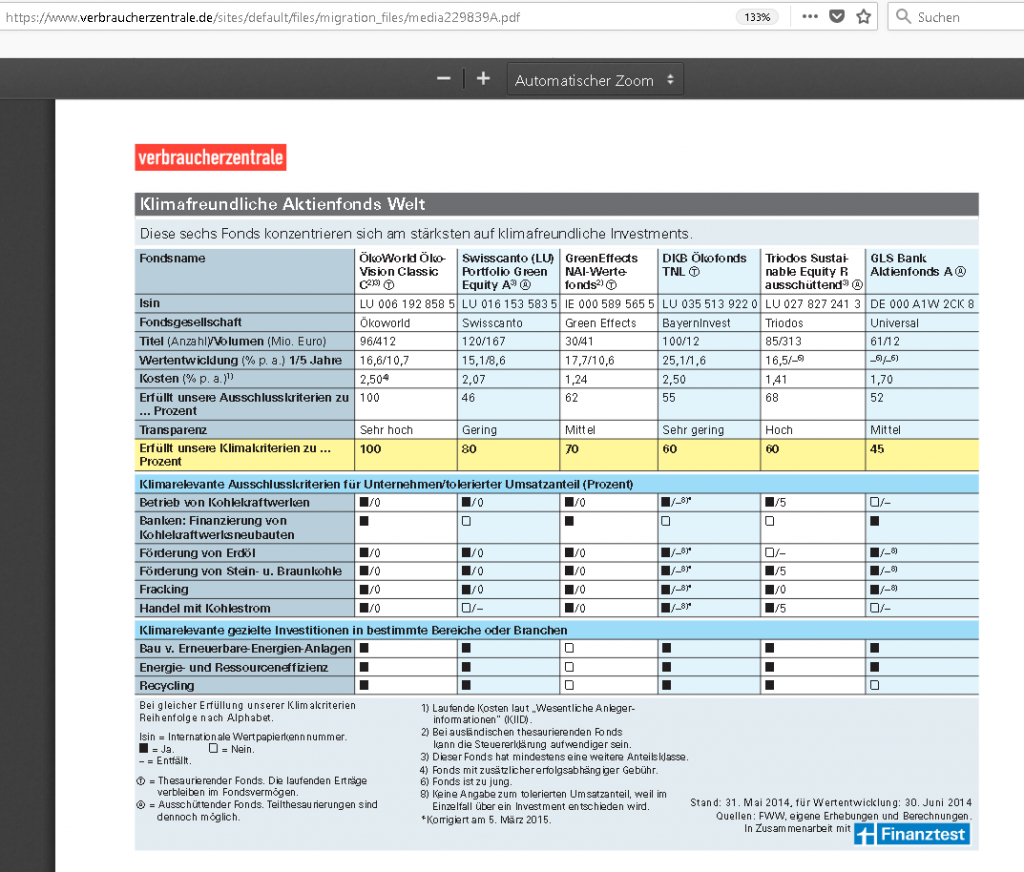Zoom out the PDF with minus button
The height and width of the screenshot is (872, 1024).
tap(444, 79)
